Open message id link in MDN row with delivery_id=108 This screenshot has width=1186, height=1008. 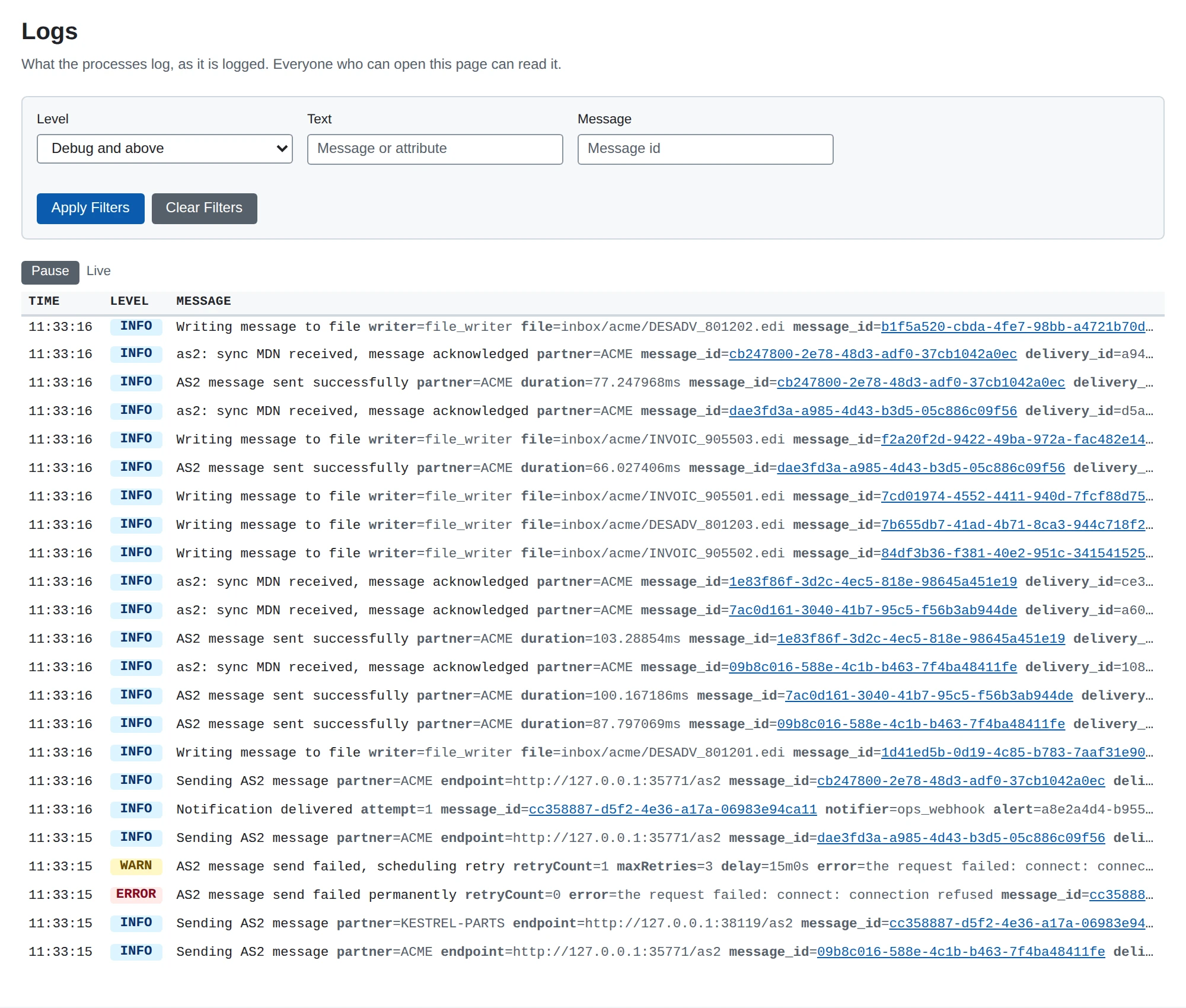tap(873, 667)
